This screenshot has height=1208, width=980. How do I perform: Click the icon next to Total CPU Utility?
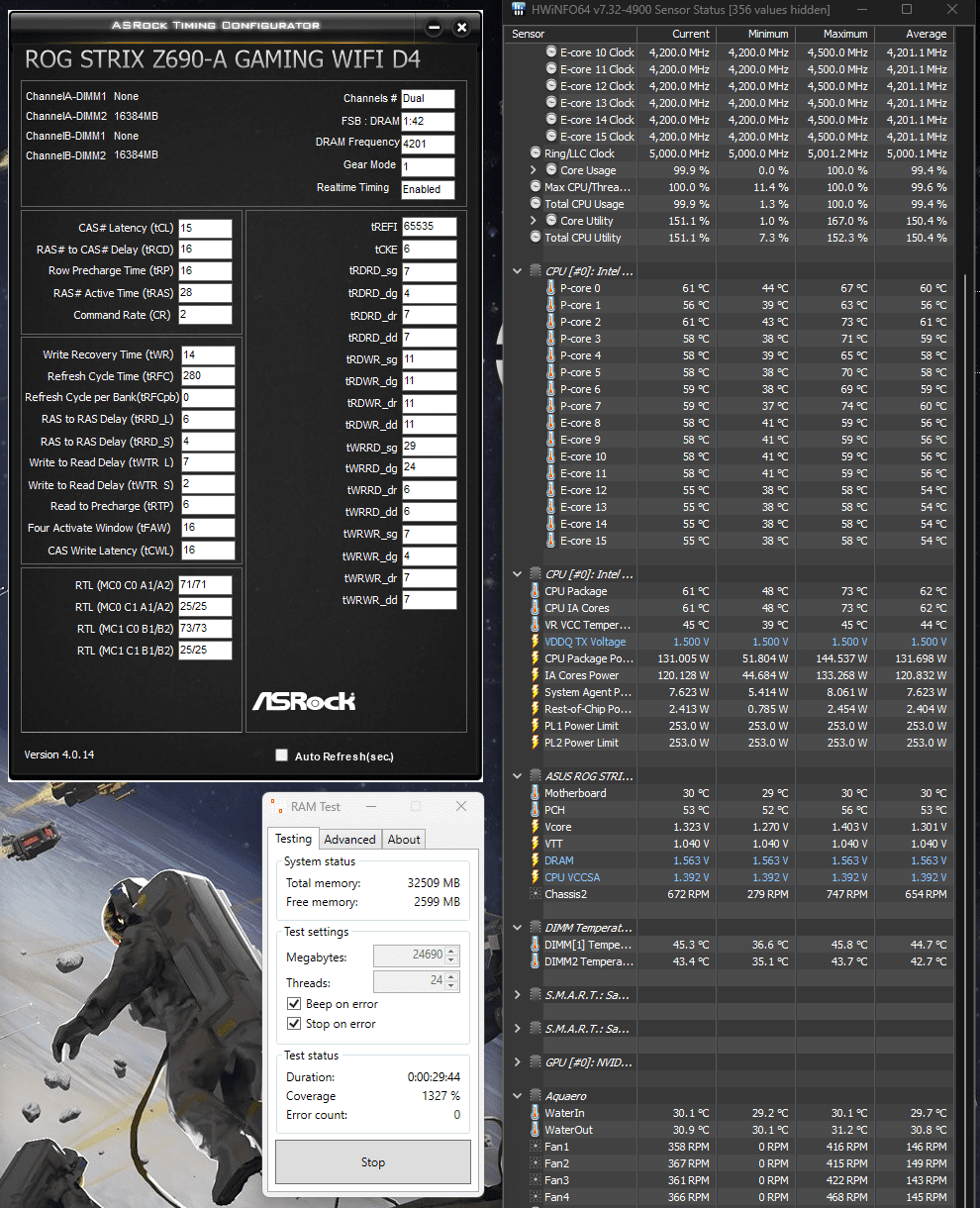pos(536,238)
